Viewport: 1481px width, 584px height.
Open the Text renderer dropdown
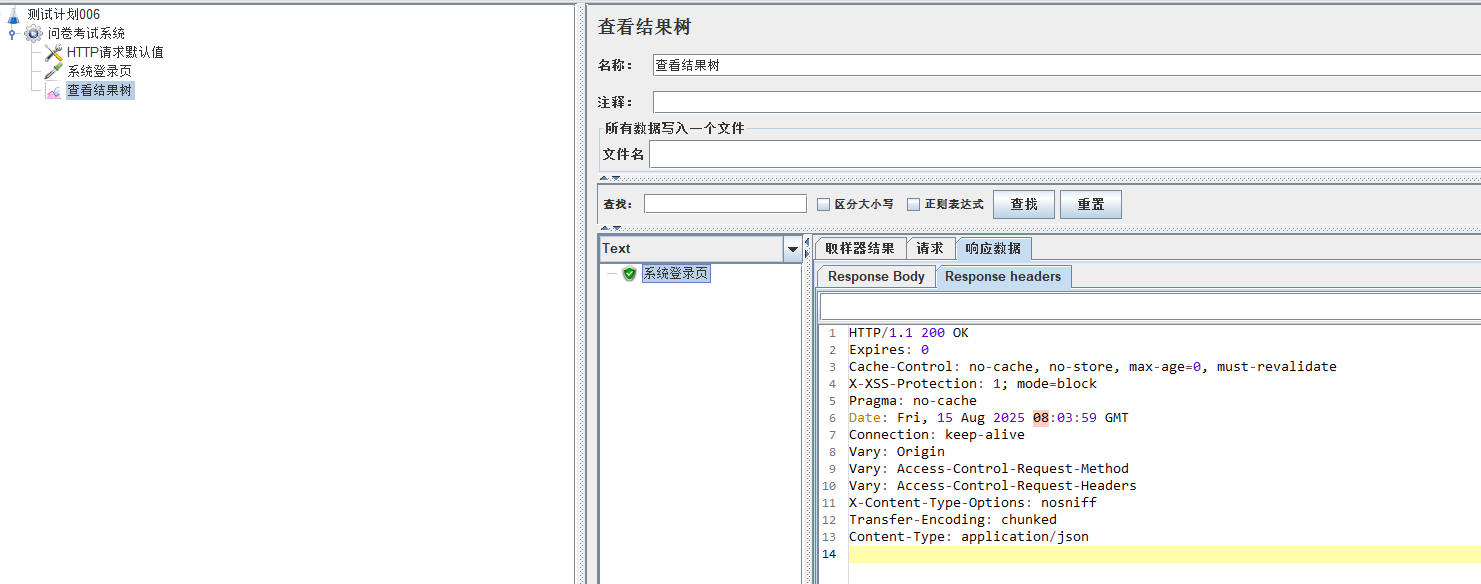point(793,248)
